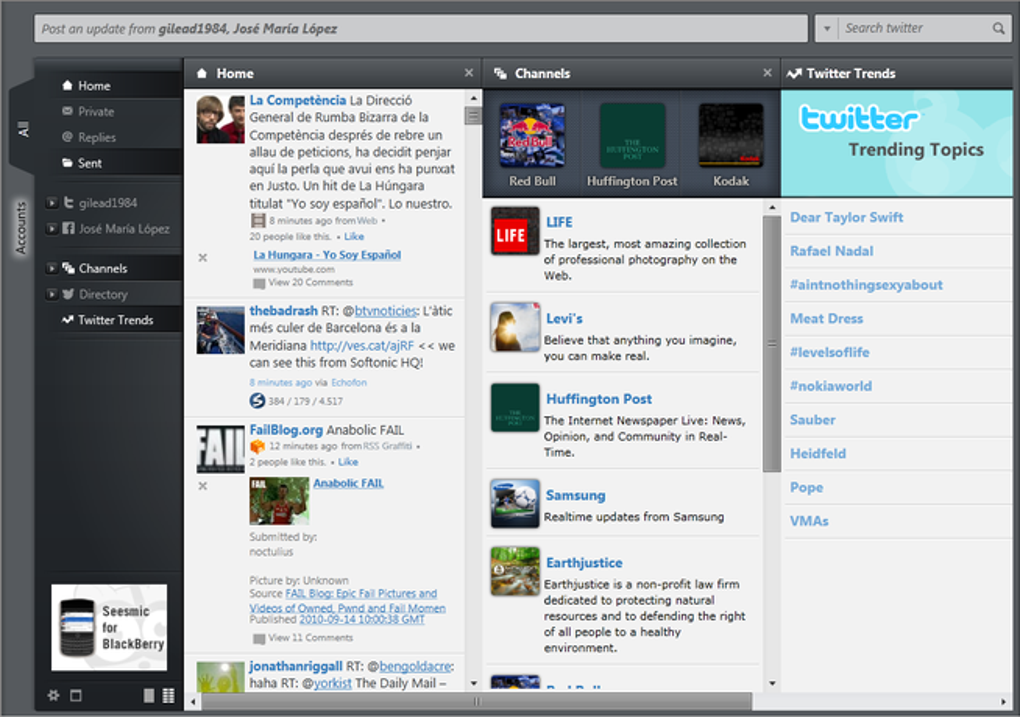Click the horizontal scrollbar right arrow
The height and width of the screenshot is (717, 1020).
[x=1004, y=701]
